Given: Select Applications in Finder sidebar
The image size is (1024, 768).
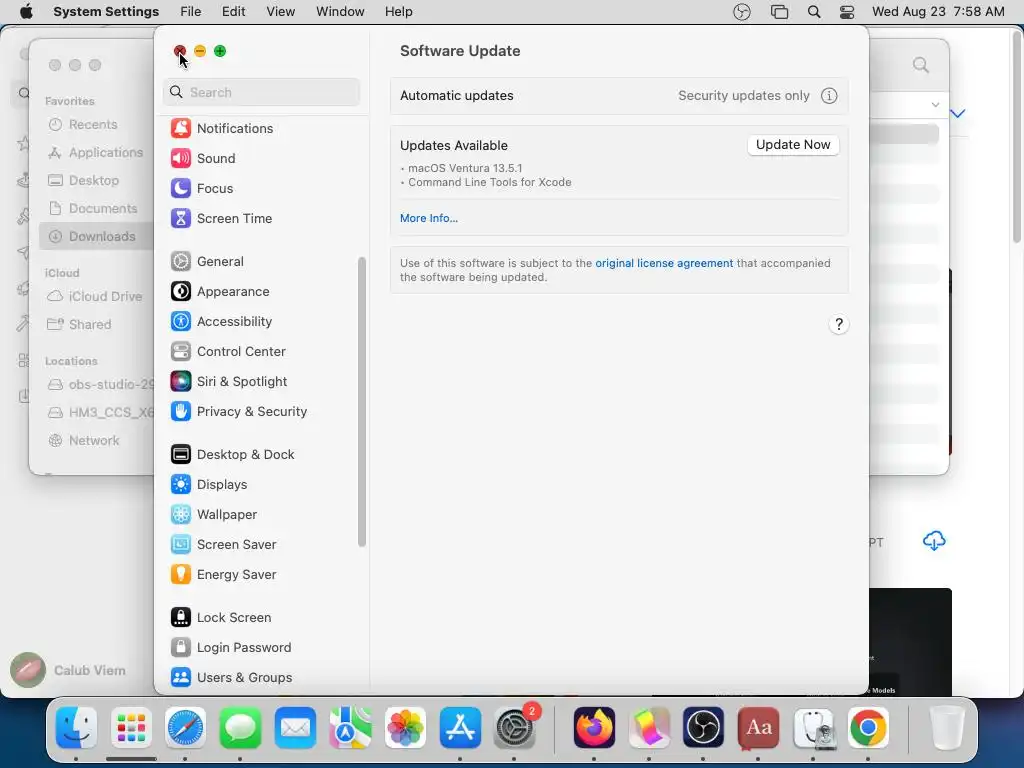Looking at the screenshot, I should pos(96,152).
